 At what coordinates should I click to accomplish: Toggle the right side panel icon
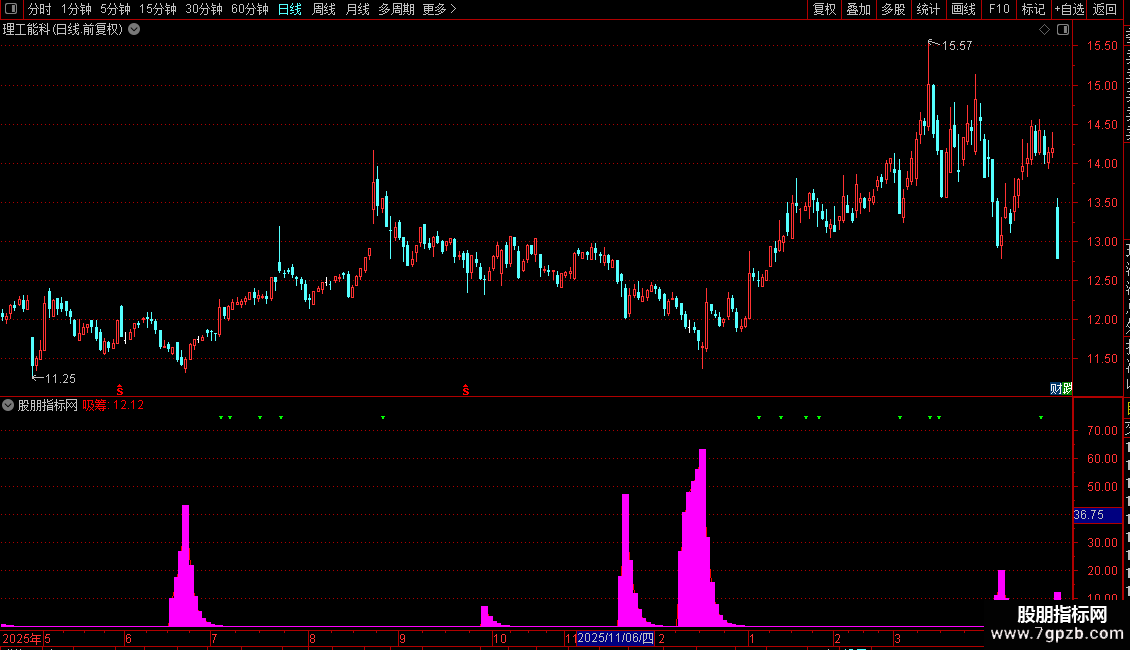pyautogui.click(x=1063, y=30)
